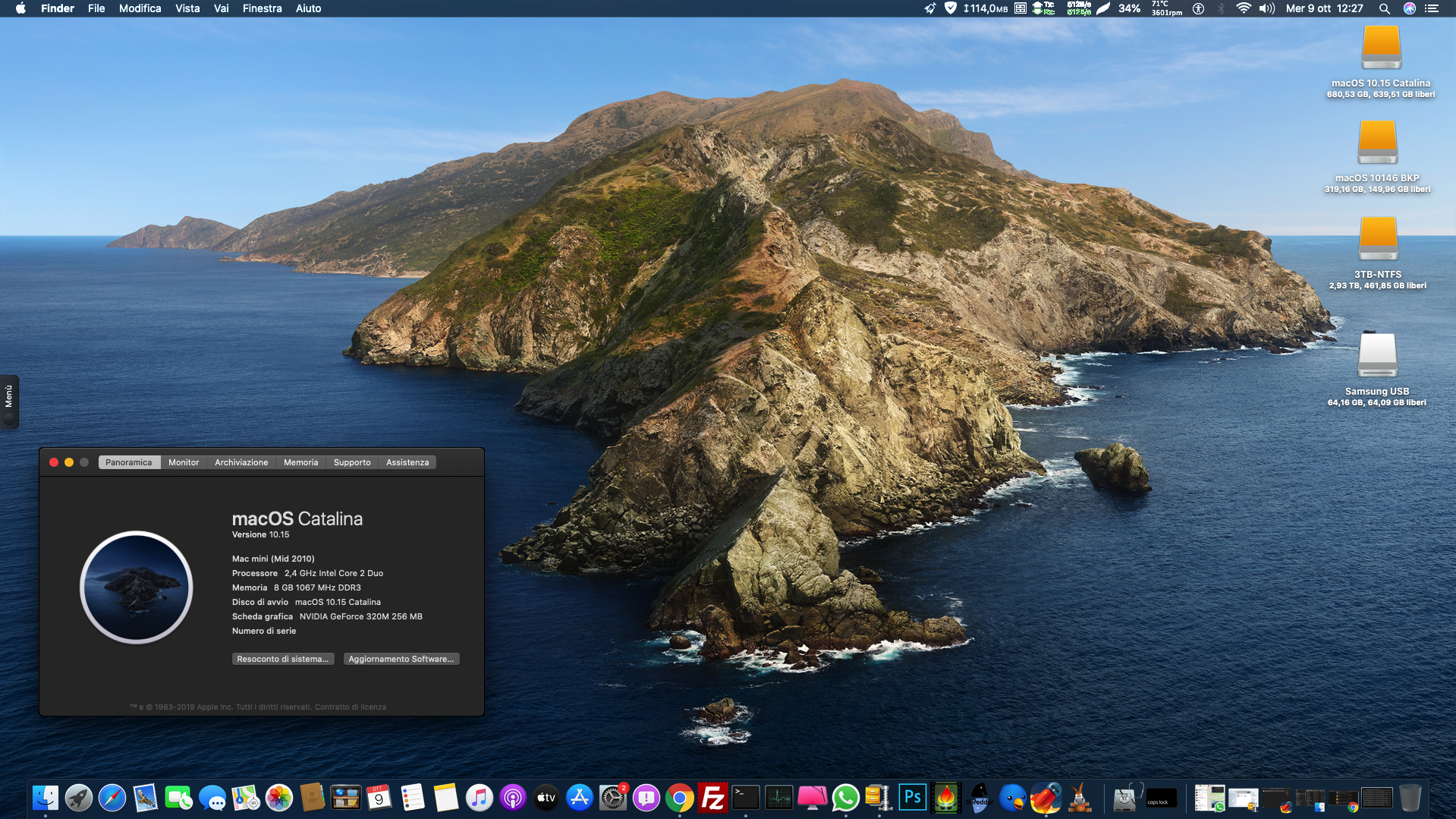This screenshot has height=819, width=1456.
Task: Open Photos from the dock
Action: point(279,798)
